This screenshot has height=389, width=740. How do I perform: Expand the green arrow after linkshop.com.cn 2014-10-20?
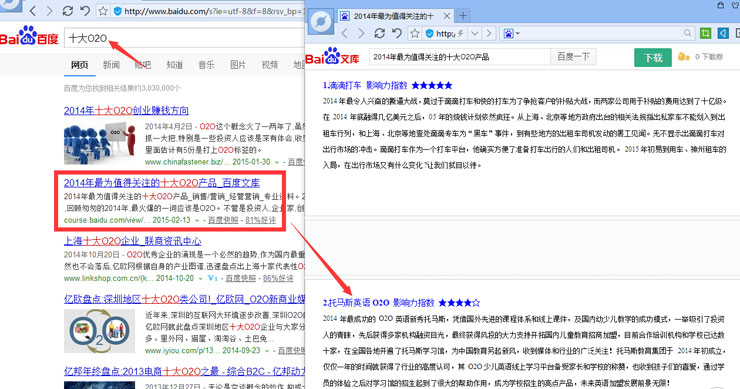pos(201,279)
